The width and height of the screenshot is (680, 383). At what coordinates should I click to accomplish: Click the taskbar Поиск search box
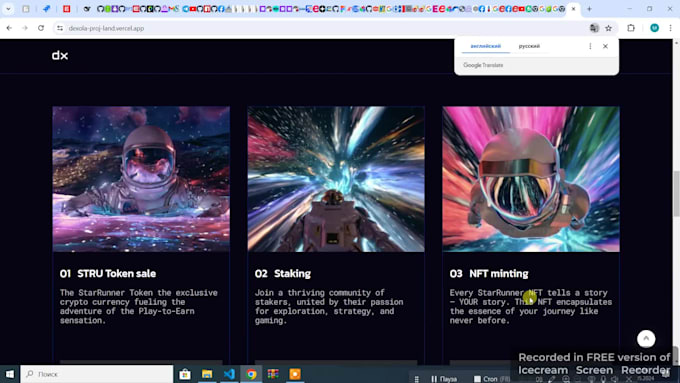[x=97, y=374]
